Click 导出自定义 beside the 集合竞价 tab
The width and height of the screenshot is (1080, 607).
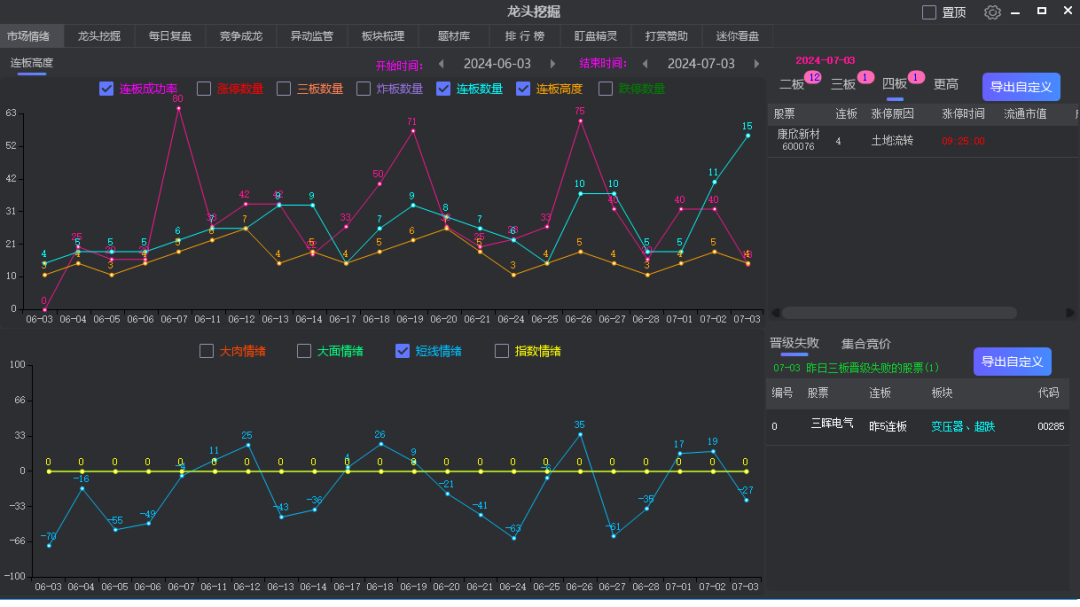point(1012,362)
